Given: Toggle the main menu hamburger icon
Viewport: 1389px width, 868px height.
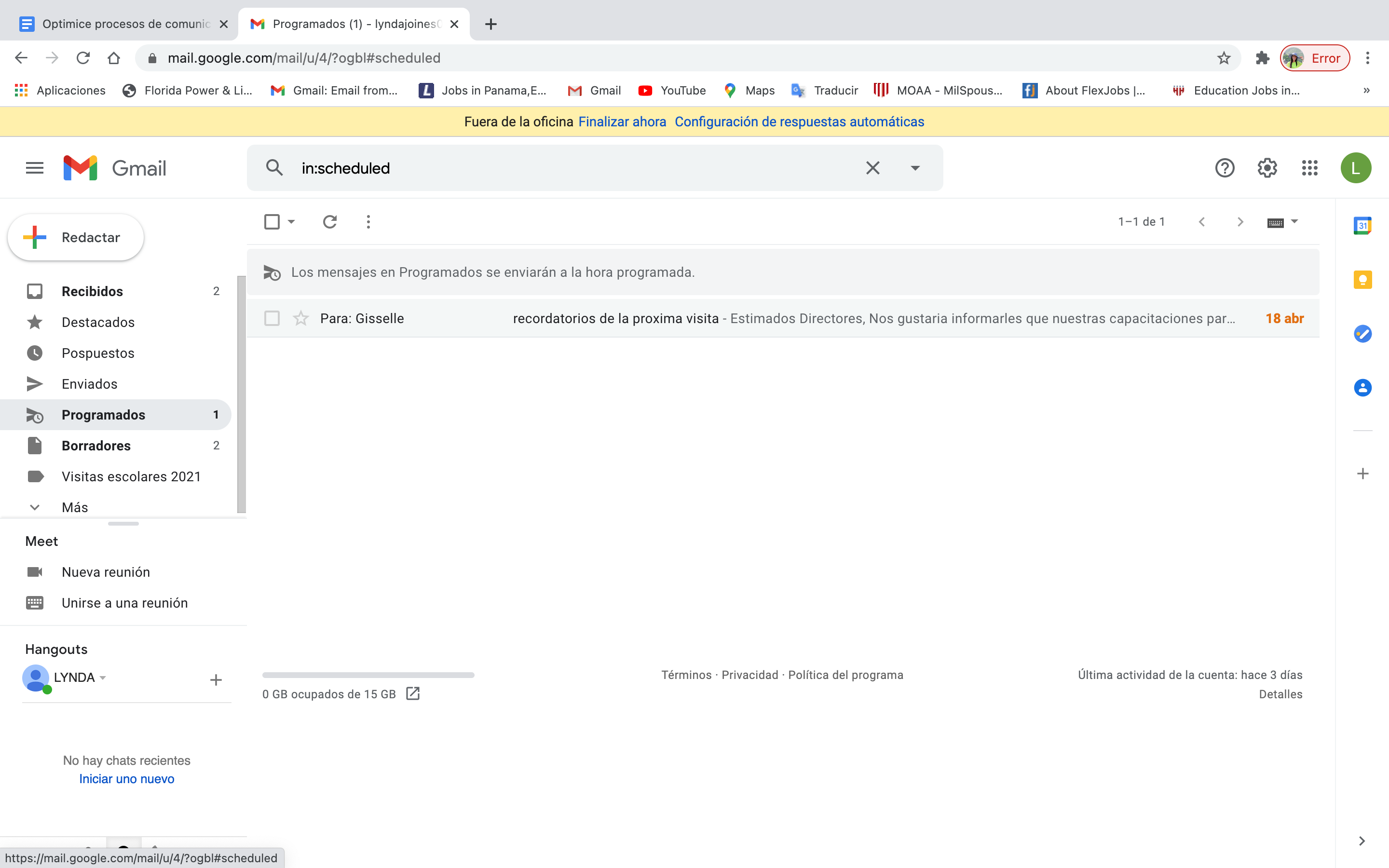Looking at the screenshot, I should (34, 168).
